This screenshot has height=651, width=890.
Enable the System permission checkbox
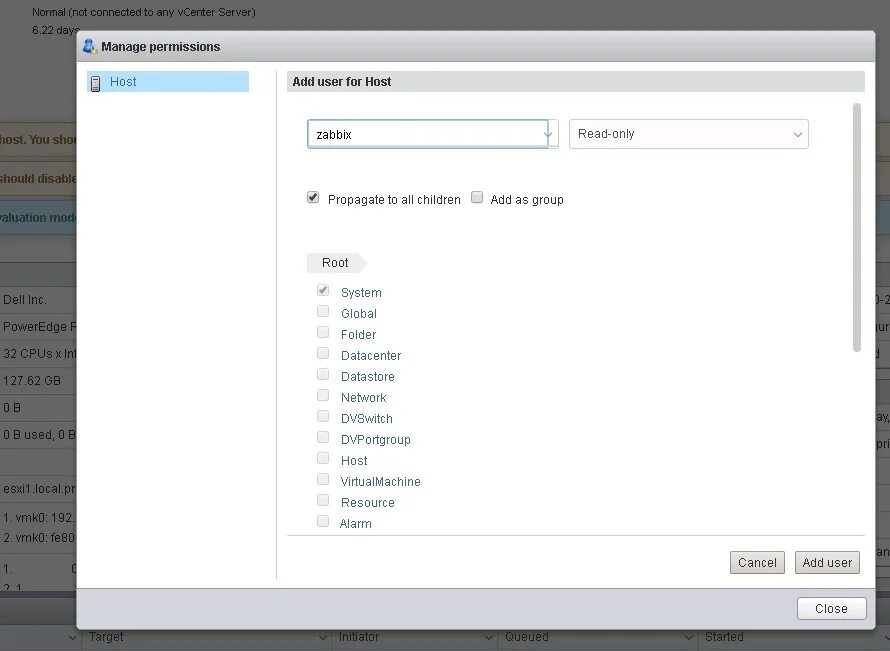322,289
